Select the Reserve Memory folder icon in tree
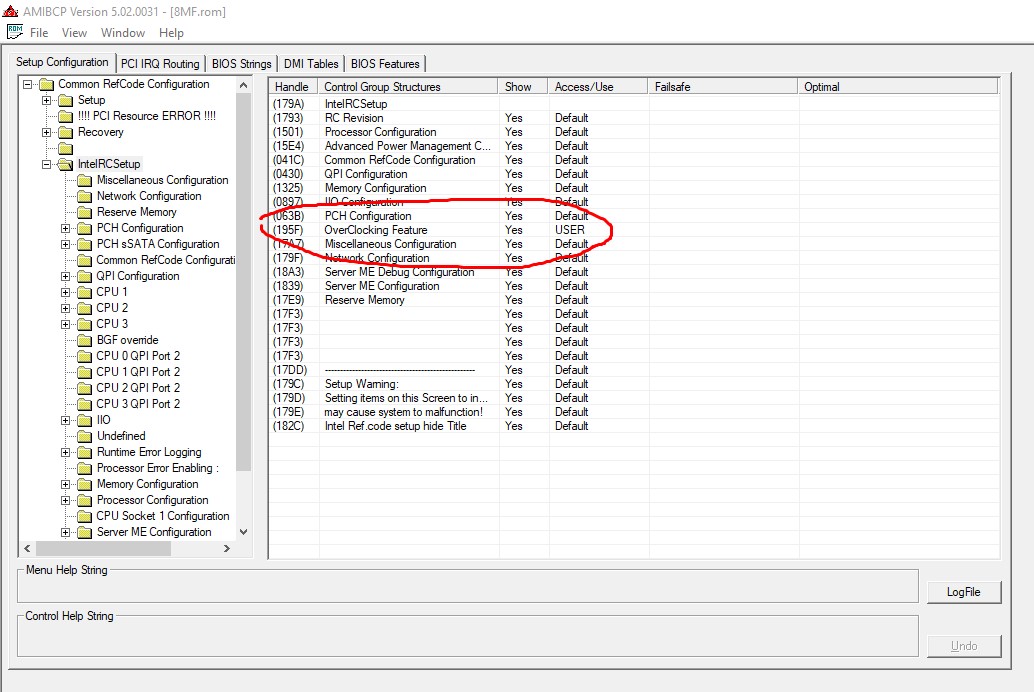Viewport: 1034px width, 692px height. click(84, 212)
